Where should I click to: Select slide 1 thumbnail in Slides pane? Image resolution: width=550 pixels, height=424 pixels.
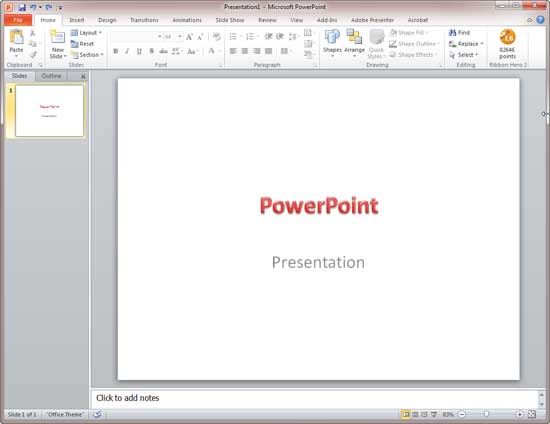tap(49, 111)
